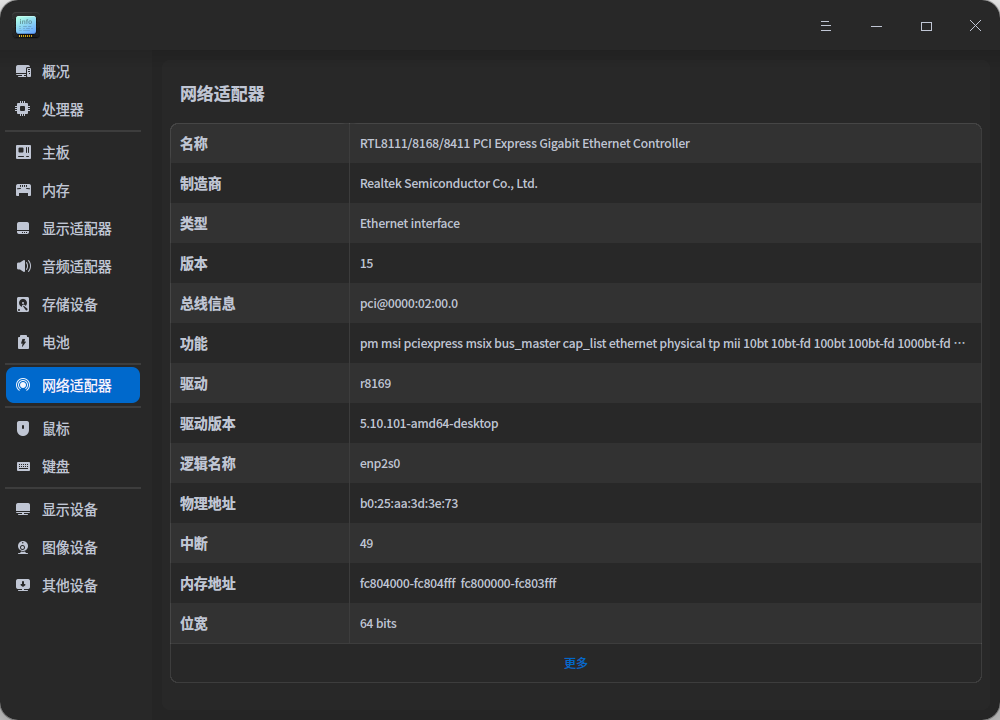1000x720 pixels.
Task: Open the hamburger menu at top right
Action: 825,26
